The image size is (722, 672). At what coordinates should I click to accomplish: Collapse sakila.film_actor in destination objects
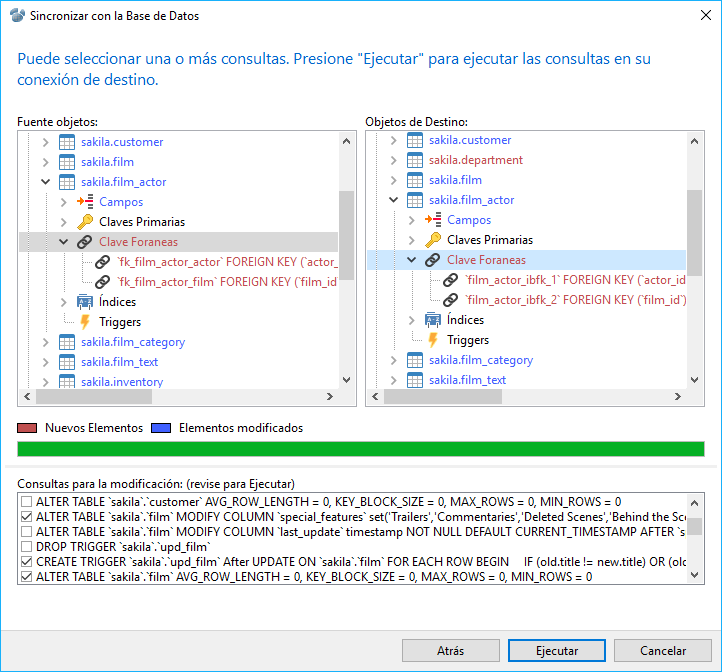[393, 200]
